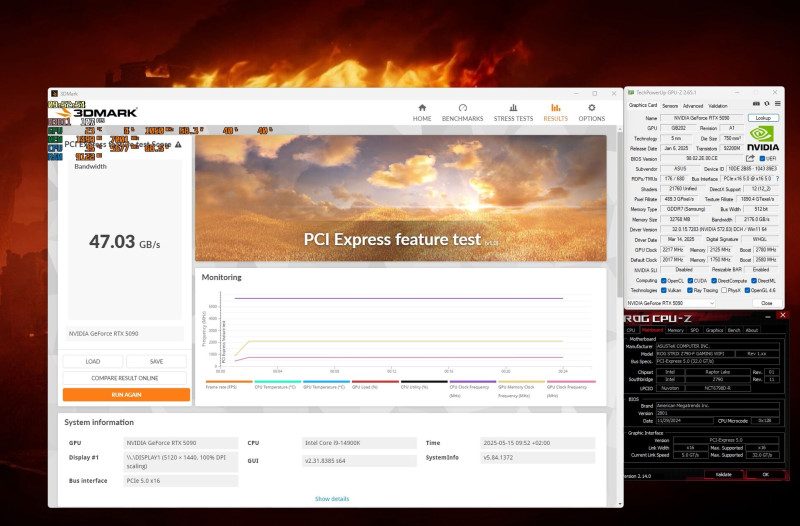Select the RESULTS section in 3DMark

pyautogui.click(x=556, y=113)
